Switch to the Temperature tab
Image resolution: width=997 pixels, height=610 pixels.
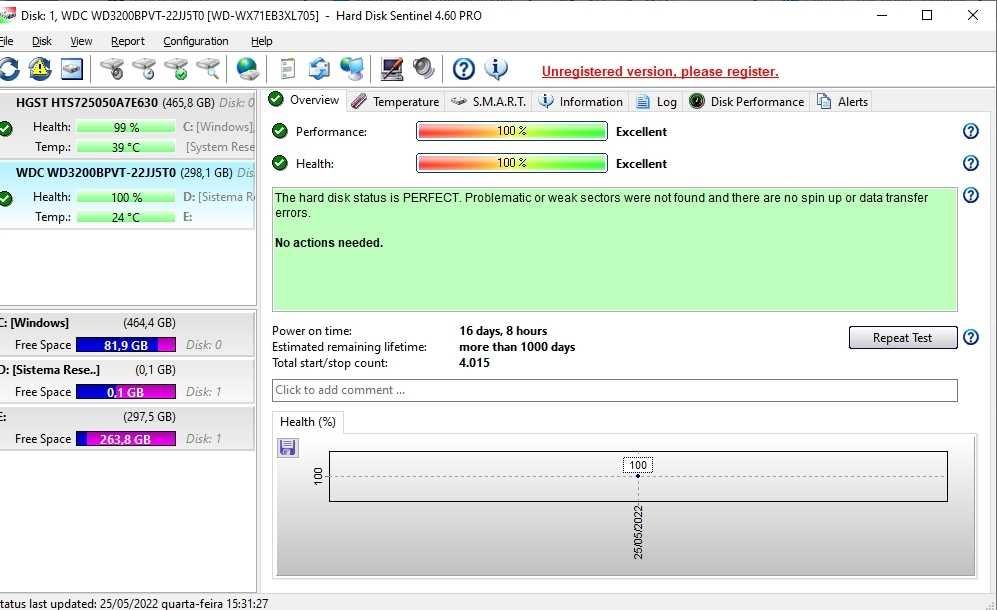[x=395, y=102]
